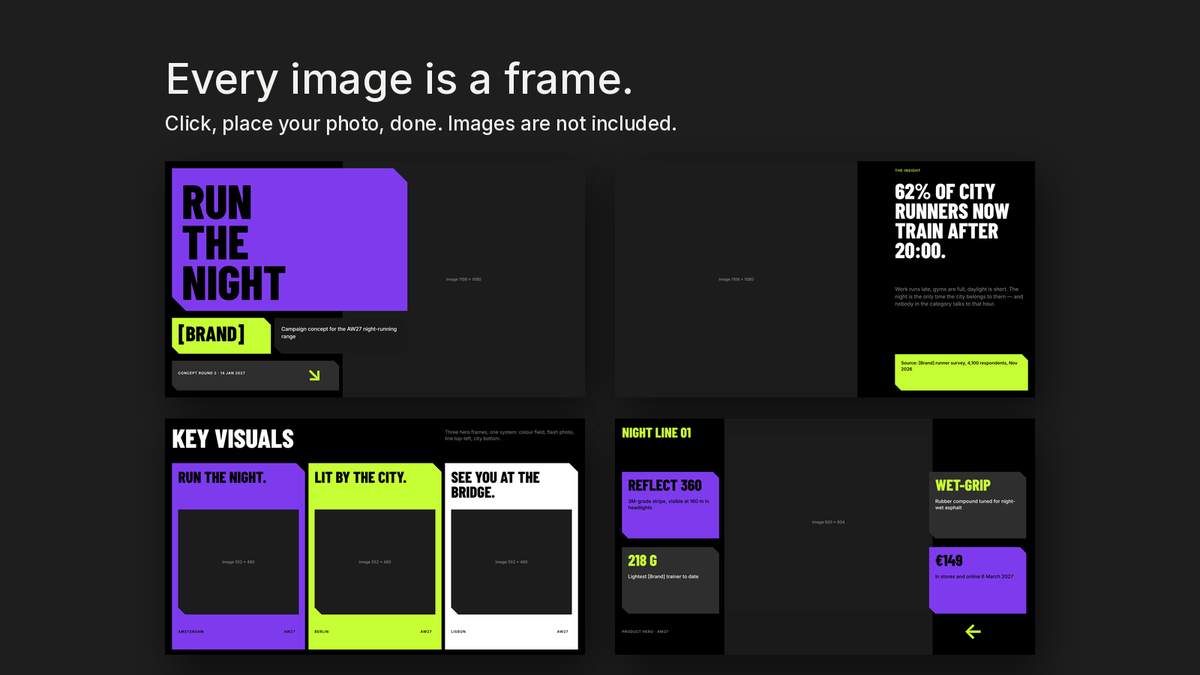Select the image frame on the insight slide
Screen dimensions: 1200x675
click(736, 279)
